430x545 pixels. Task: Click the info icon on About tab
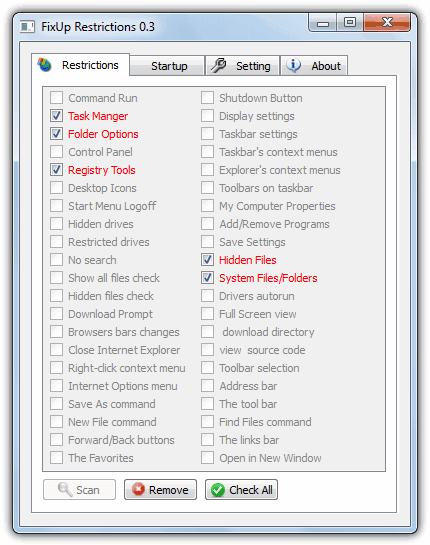coord(294,65)
